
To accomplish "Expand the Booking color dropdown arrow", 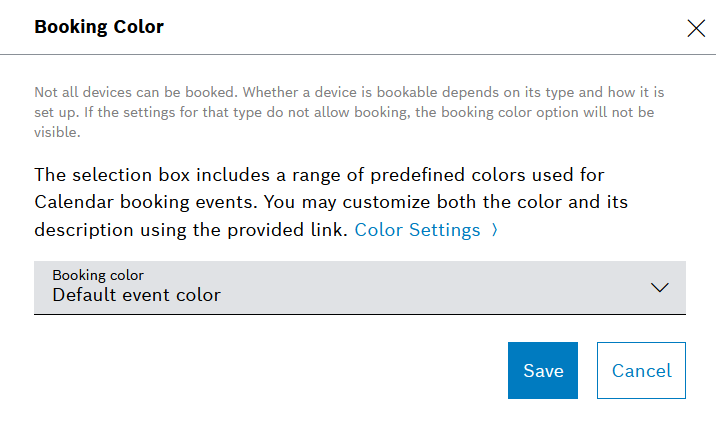I will pyautogui.click(x=659, y=288).
